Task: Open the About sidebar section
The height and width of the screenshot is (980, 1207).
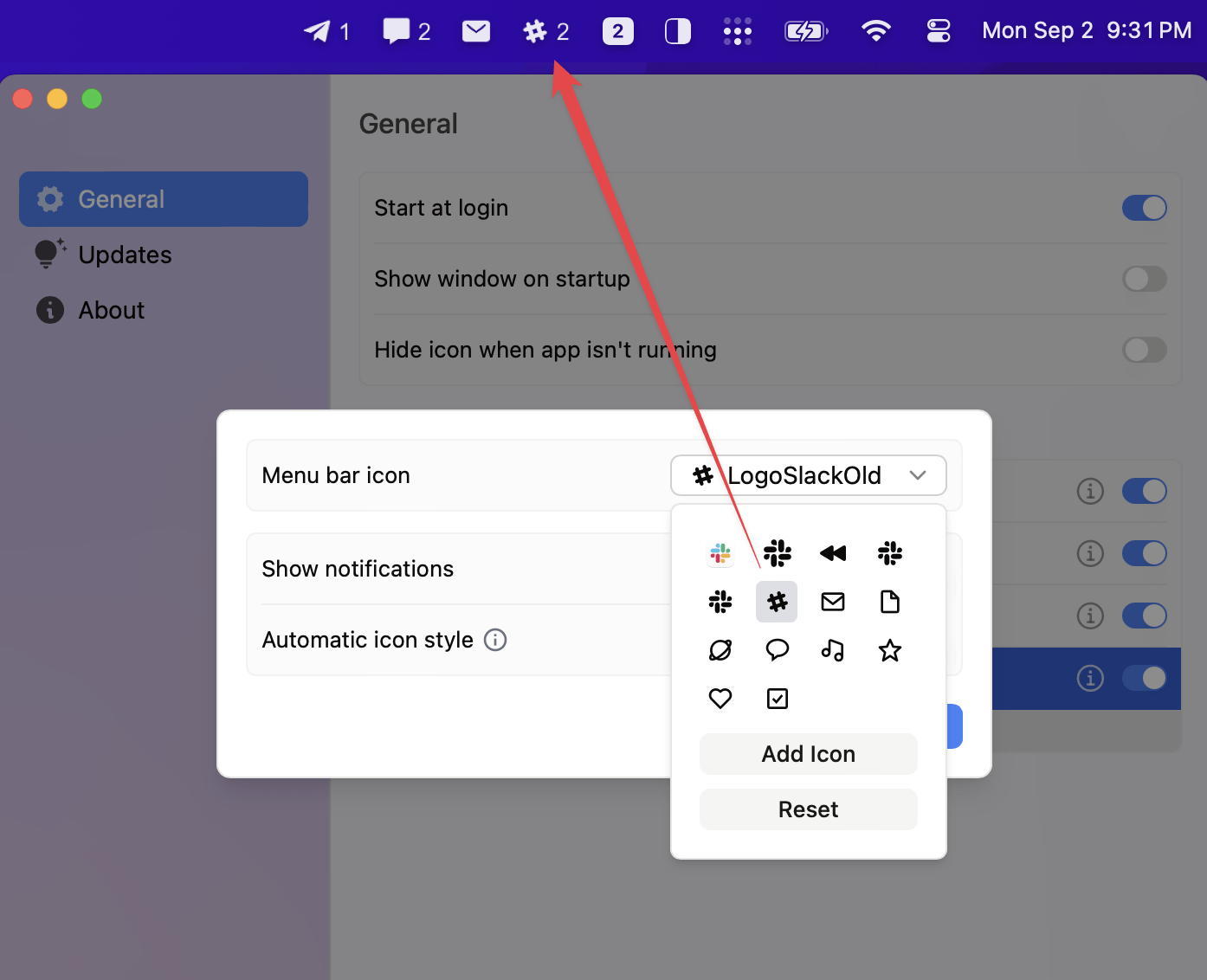Action: 164,310
